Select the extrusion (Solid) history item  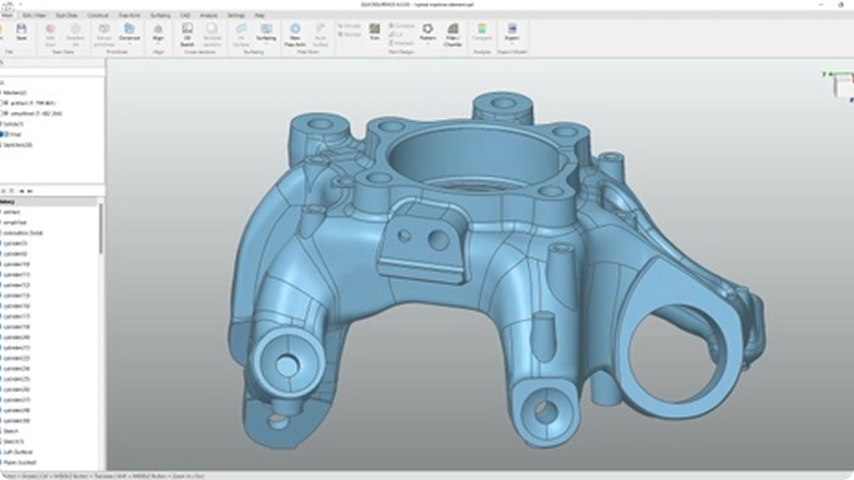tap(24, 233)
